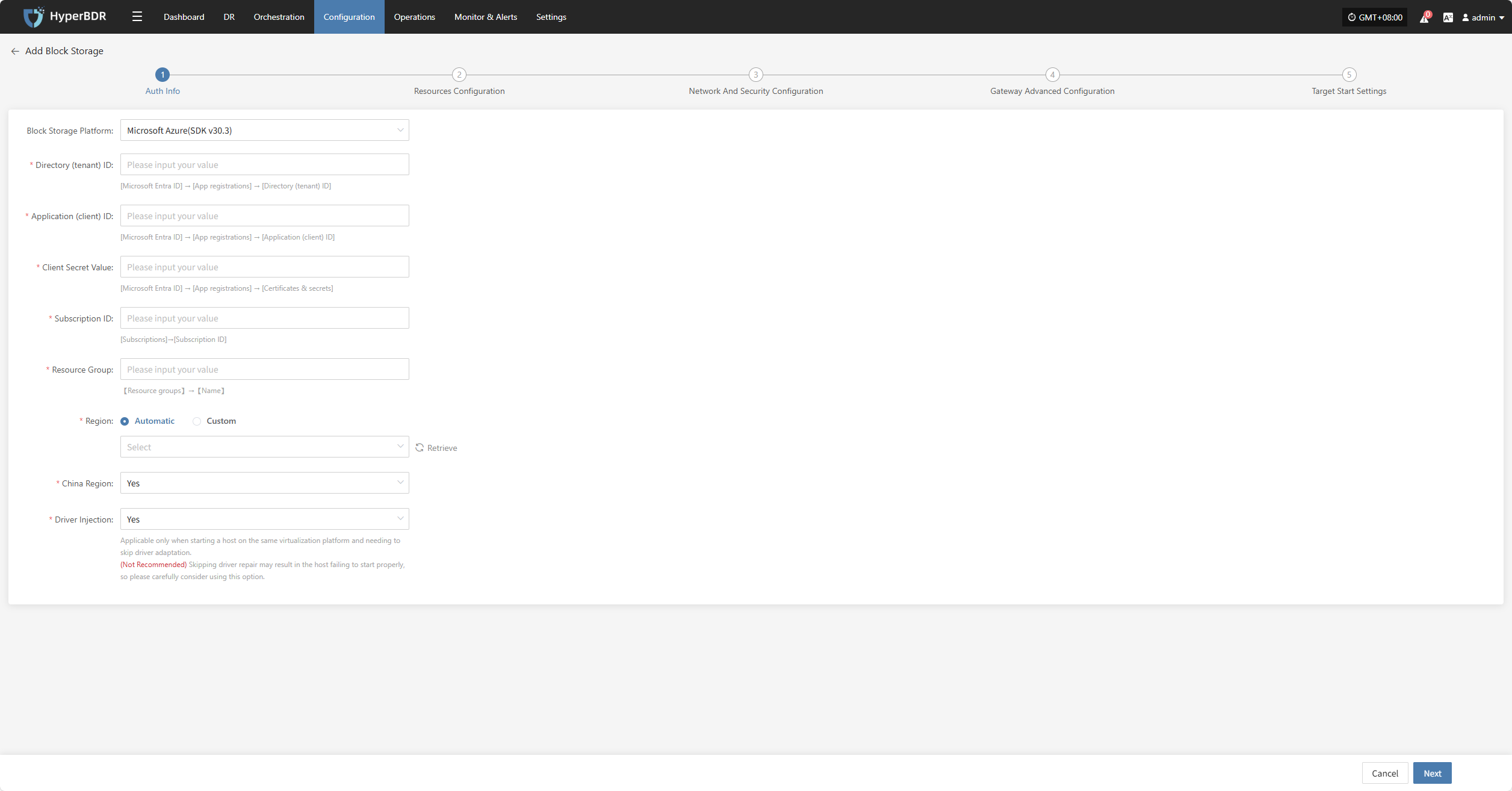The height and width of the screenshot is (791, 1512).
Task: Select step 5 Target Start Settings circle
Action: (1349, 75)
